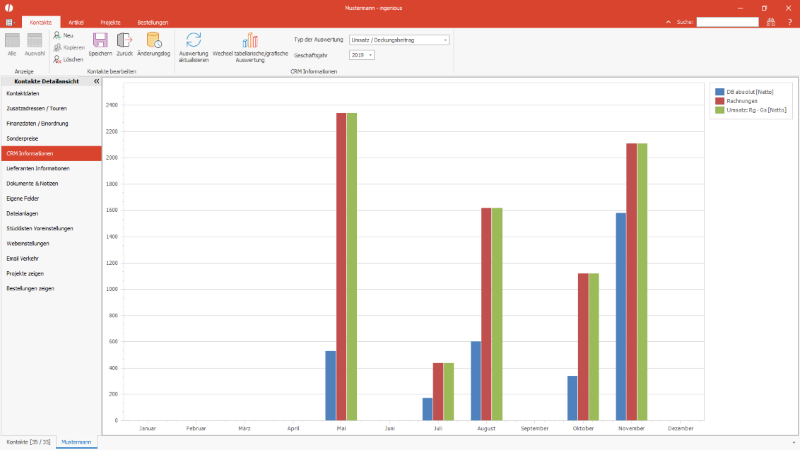Collapse the ribbon with the caret icon
The height and width of the screenshot is (450, 800).
point(668,22)
